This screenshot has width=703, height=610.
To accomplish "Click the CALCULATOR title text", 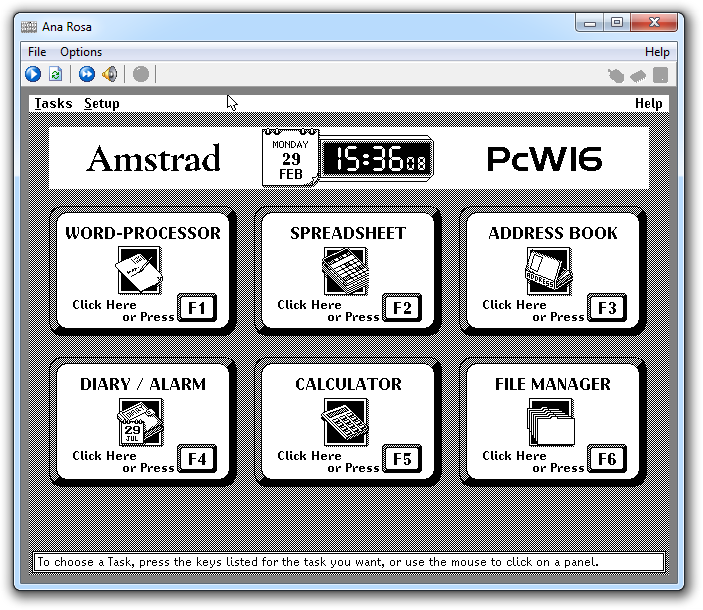I will (x=348, y=384).
